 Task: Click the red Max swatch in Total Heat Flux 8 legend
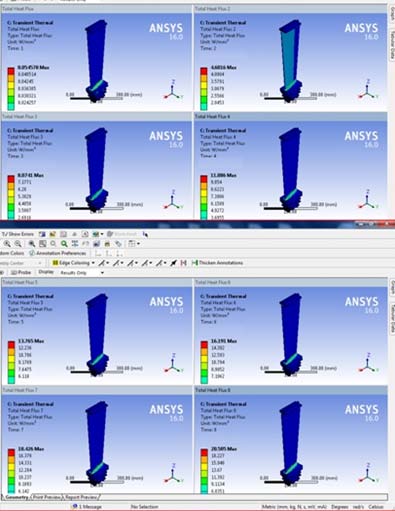pyautogui.click(x=204, y=452)
